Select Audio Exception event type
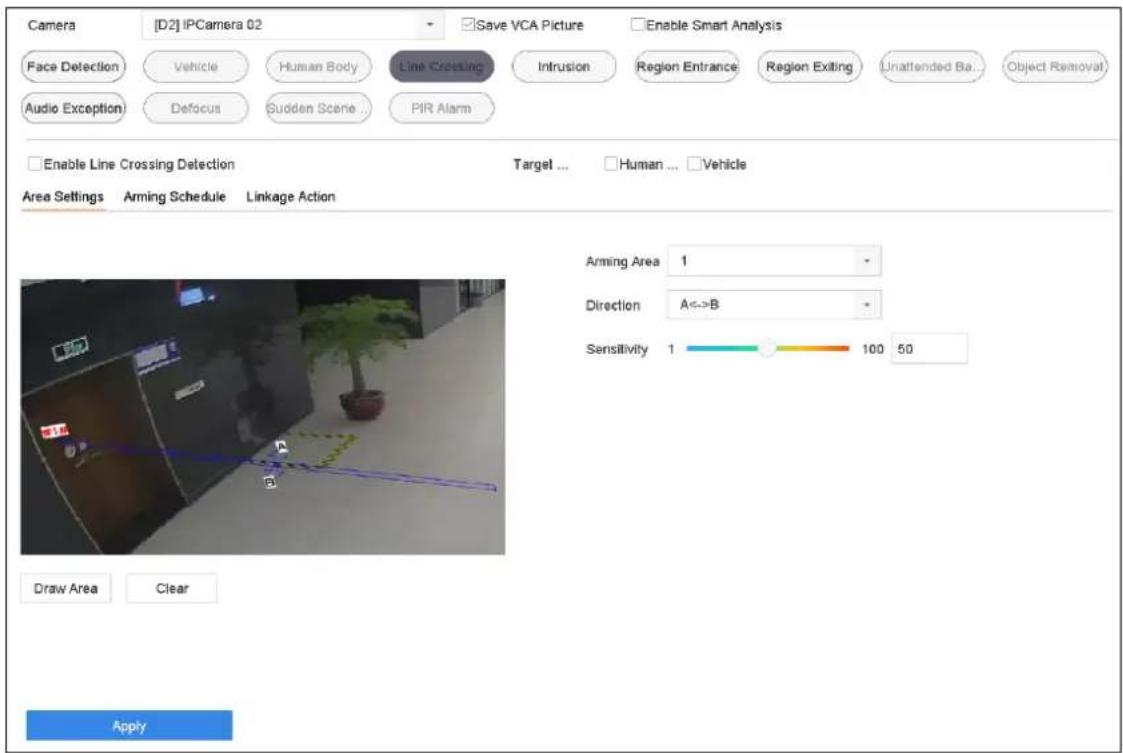Viewport: 1123px width, 753px height. [x=73, y=108]
